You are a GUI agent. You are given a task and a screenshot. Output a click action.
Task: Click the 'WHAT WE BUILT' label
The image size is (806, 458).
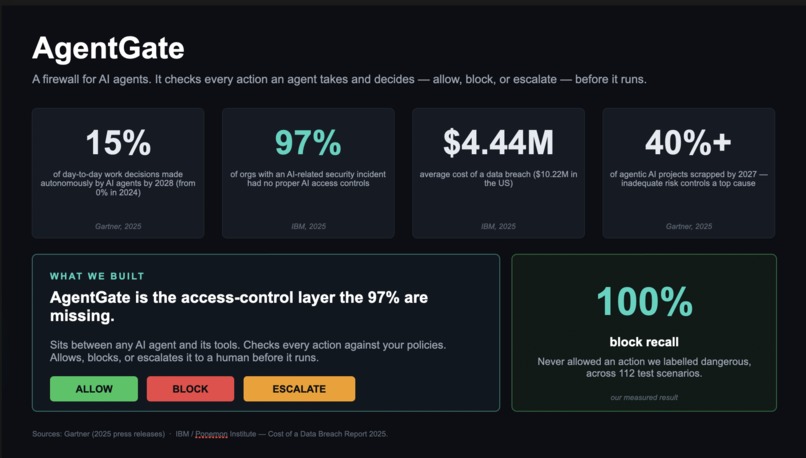coord(97,276)
